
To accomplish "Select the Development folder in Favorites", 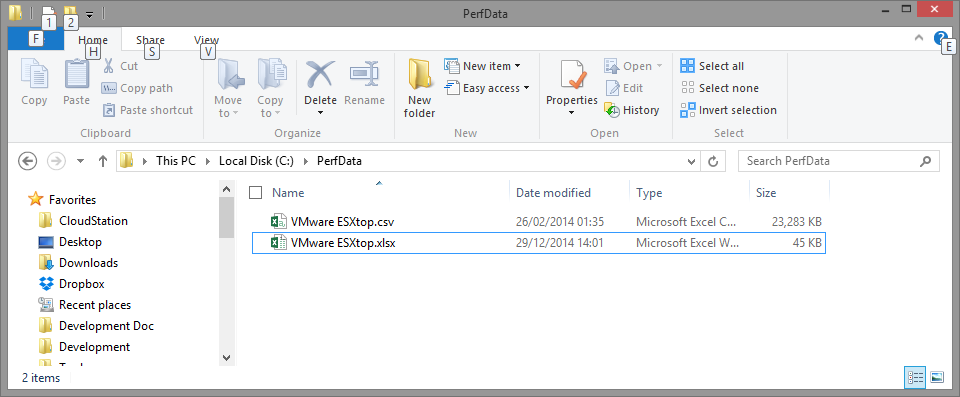I will (x=83, y=347).
